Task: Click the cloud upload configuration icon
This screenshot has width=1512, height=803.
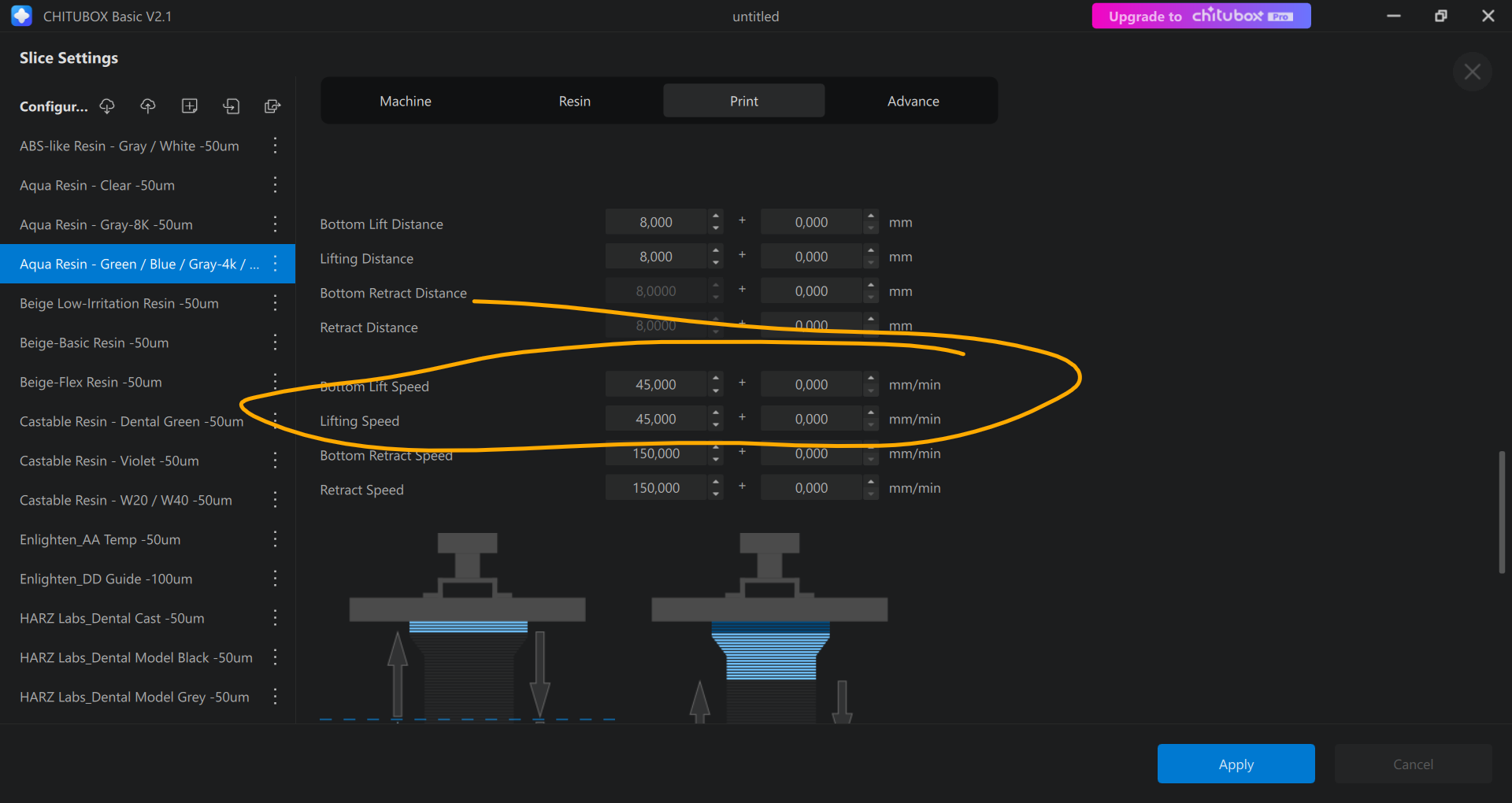Action: pyautogui.click(x=148, y=105)
